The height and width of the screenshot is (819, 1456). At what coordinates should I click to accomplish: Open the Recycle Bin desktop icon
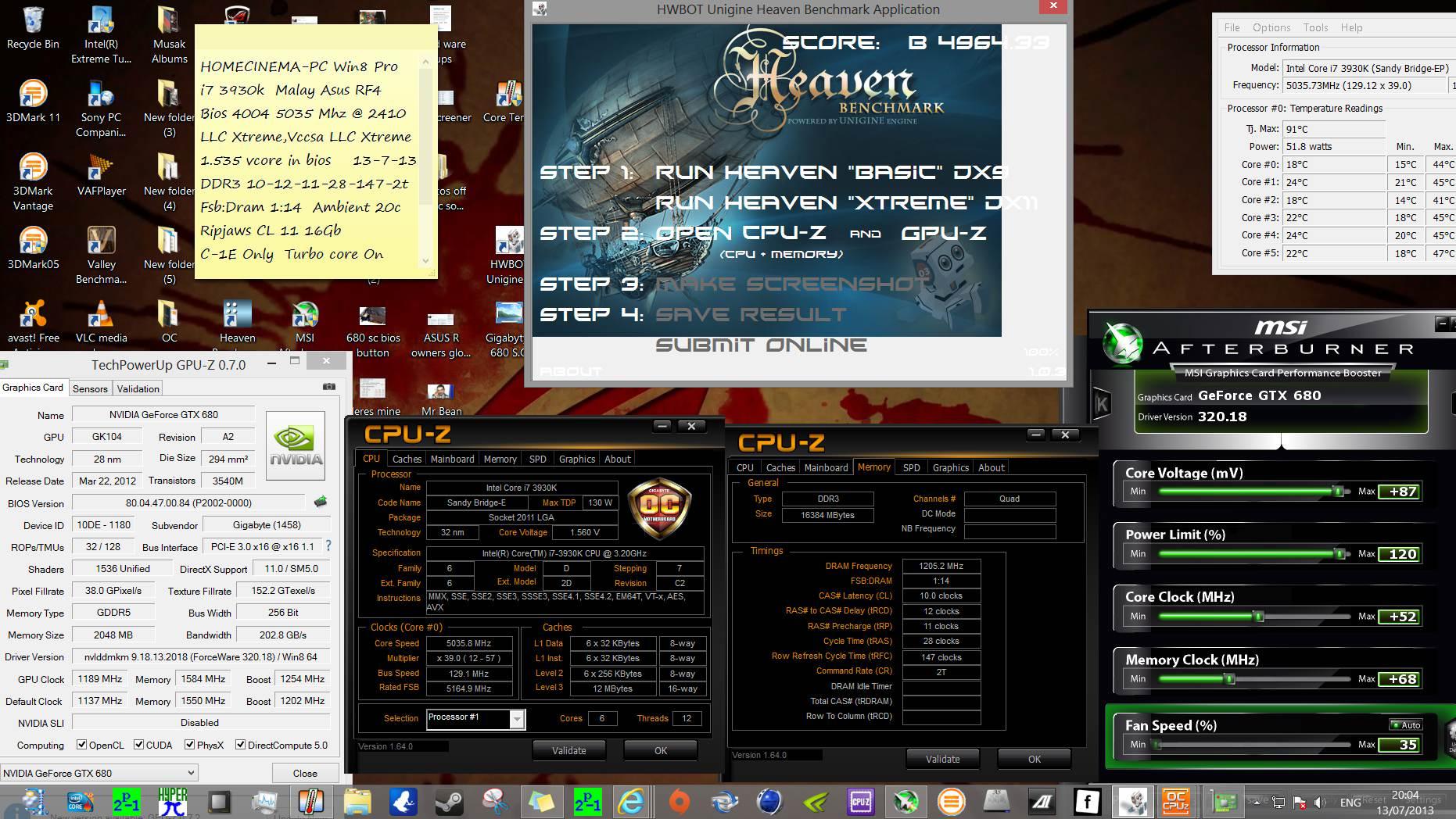(x=33, y=28)
